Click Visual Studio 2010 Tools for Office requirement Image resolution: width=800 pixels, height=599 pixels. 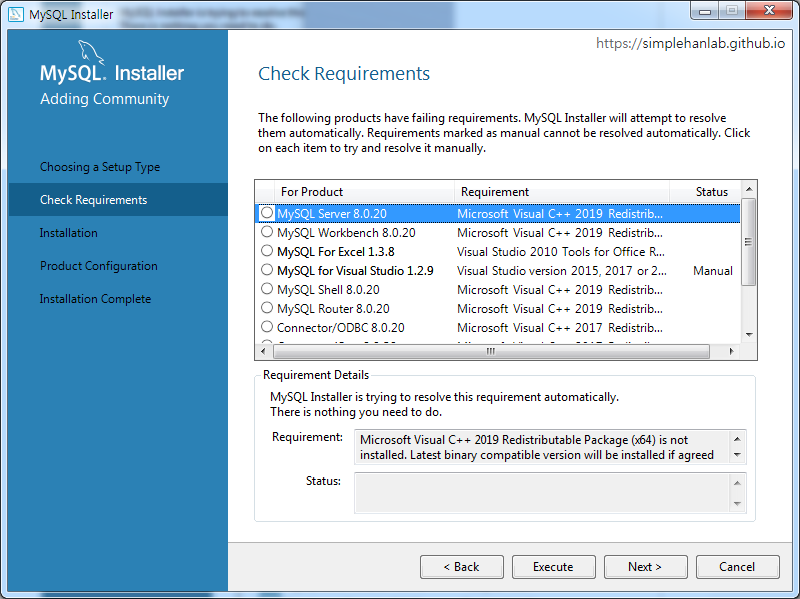pos(561,252)
